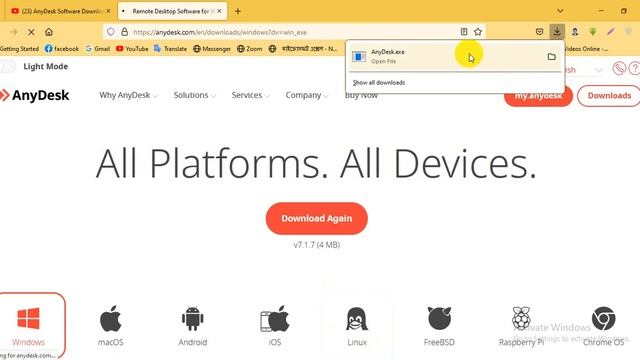Click the Pocket save icon
Screen dimensions: 640x360
539,32
